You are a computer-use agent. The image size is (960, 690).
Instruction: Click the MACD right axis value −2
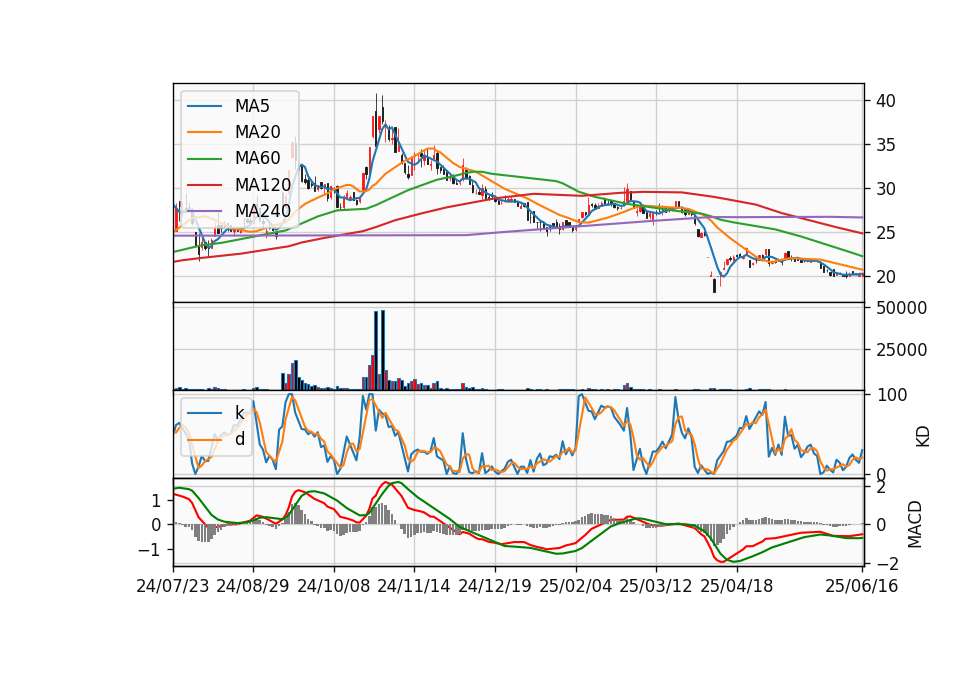coord(888,563)
